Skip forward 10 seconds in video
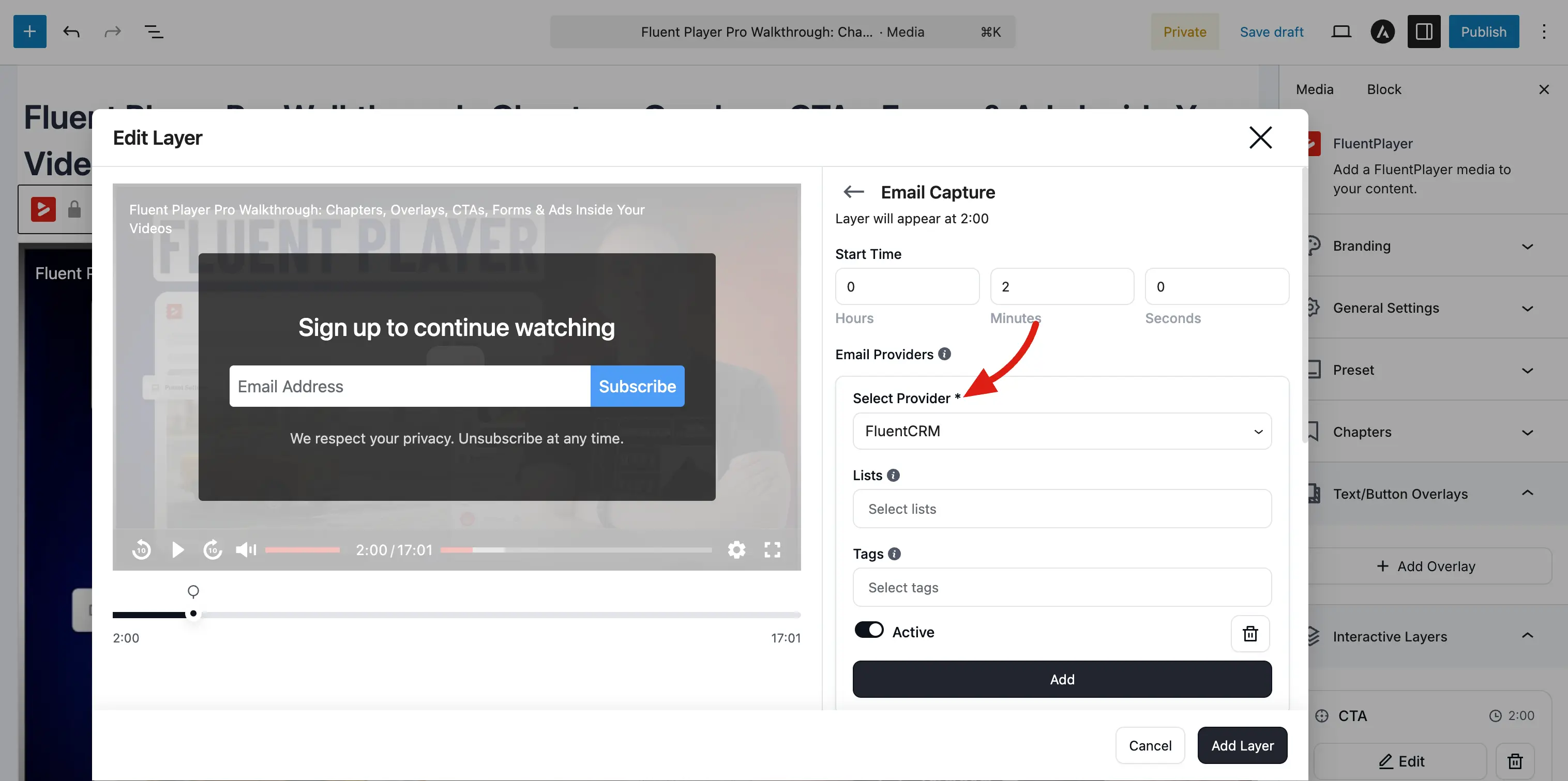 [213, 550]
